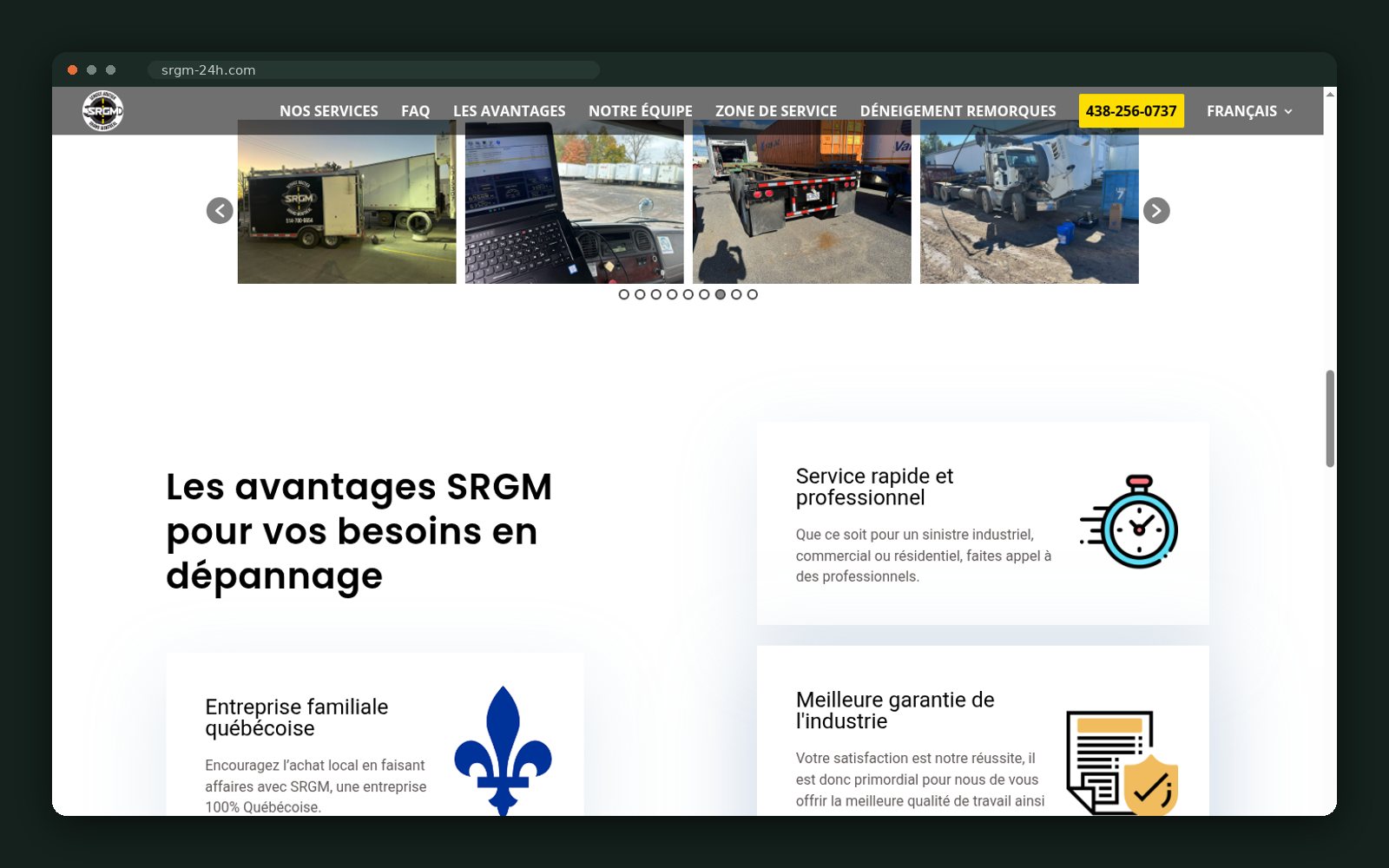The width and height of the screenshot is (1389, 868).
Task: Select the active seventh carousel dot
Action: (721, 294)
